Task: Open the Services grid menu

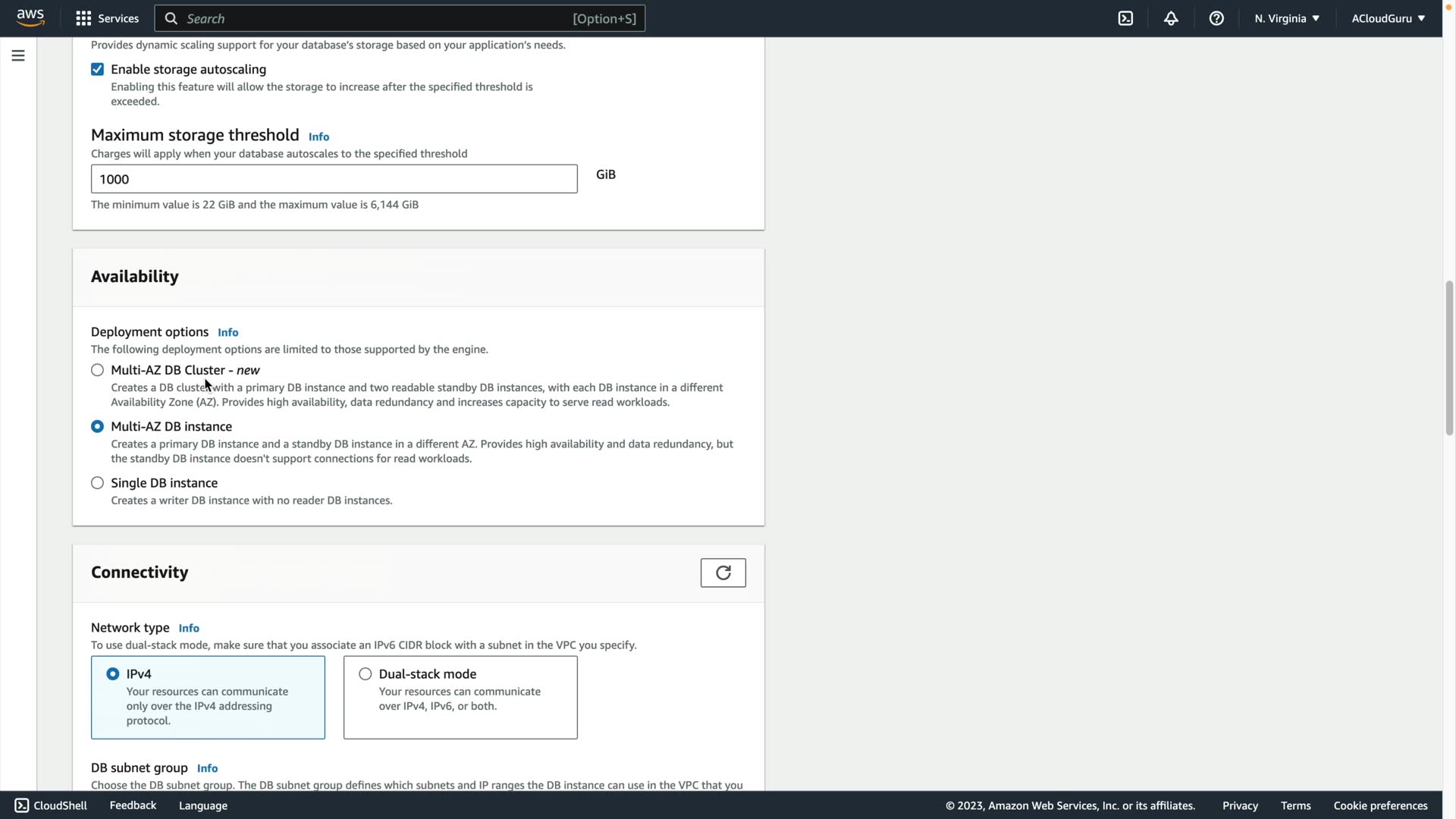Action: tap(107, 18)
